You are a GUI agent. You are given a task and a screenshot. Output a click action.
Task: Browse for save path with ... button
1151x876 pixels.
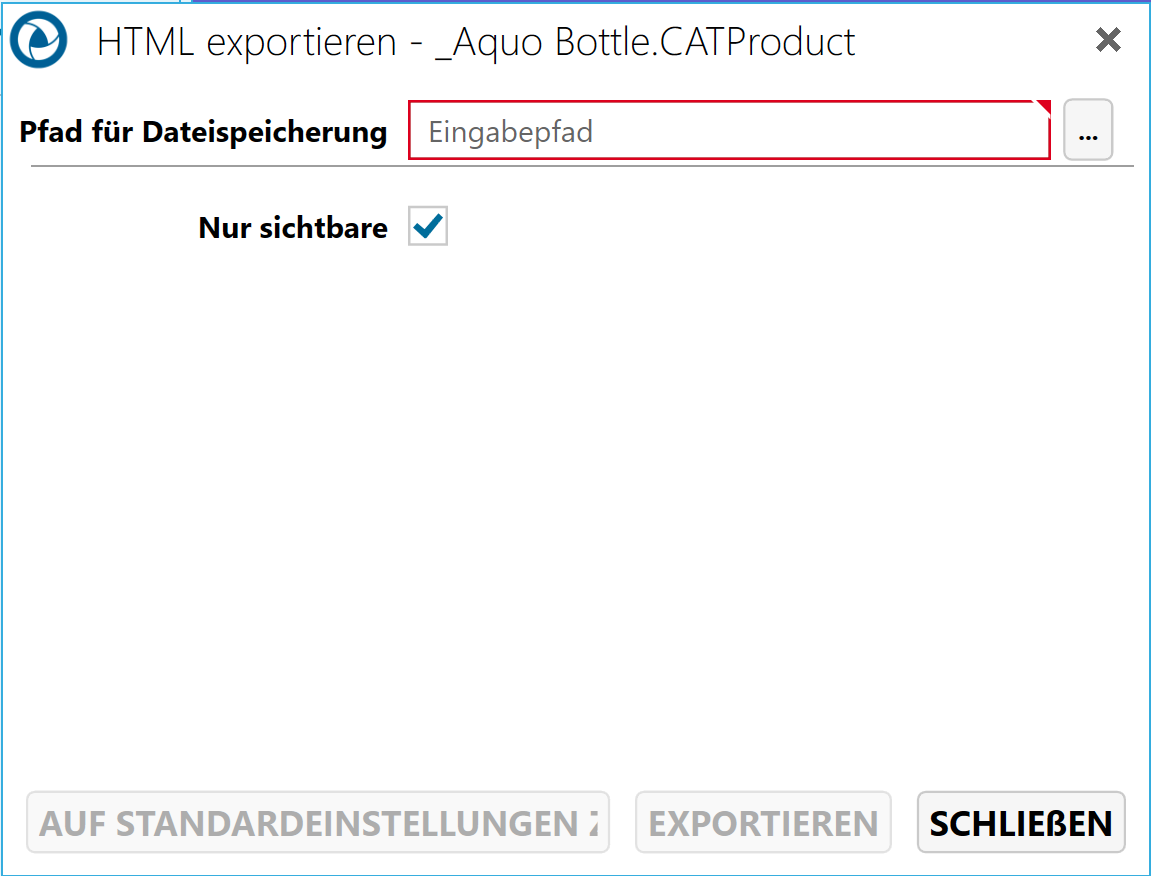[x=1088, y=131]
